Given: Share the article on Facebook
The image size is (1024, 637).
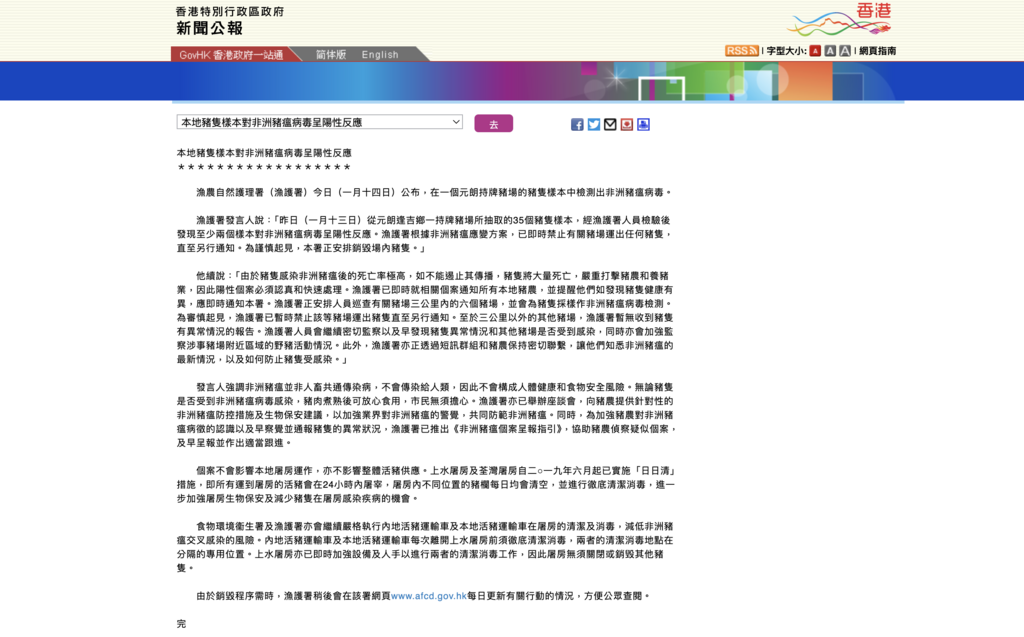Looking at the screenshot, I should tap(577, 124).
